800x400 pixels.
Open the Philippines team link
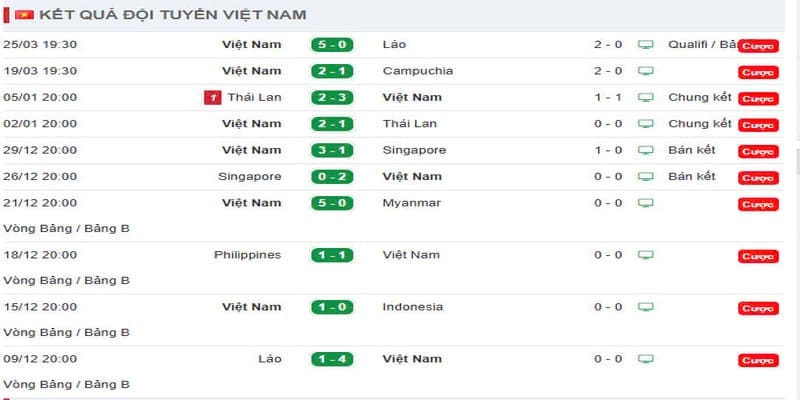(x=247, y=255)
